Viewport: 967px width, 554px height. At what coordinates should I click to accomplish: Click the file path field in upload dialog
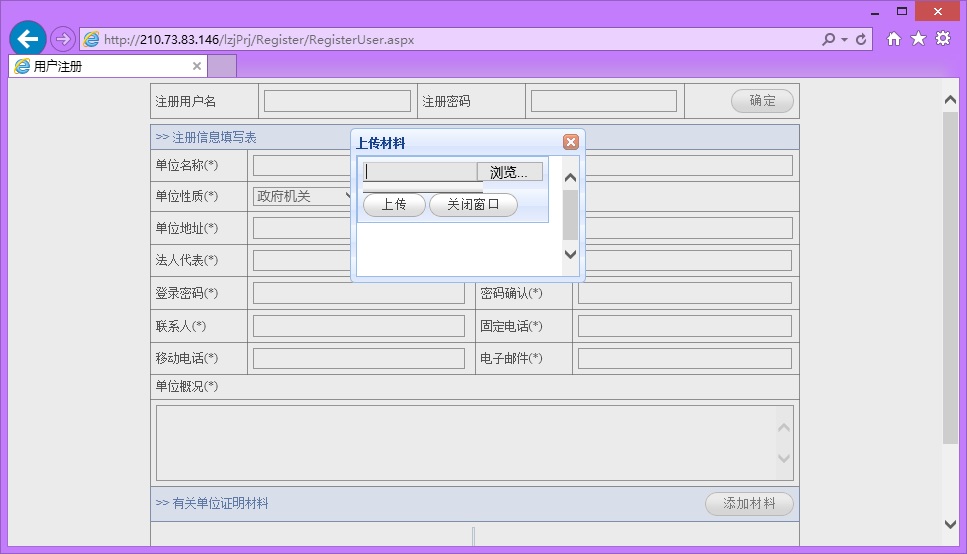420,172
